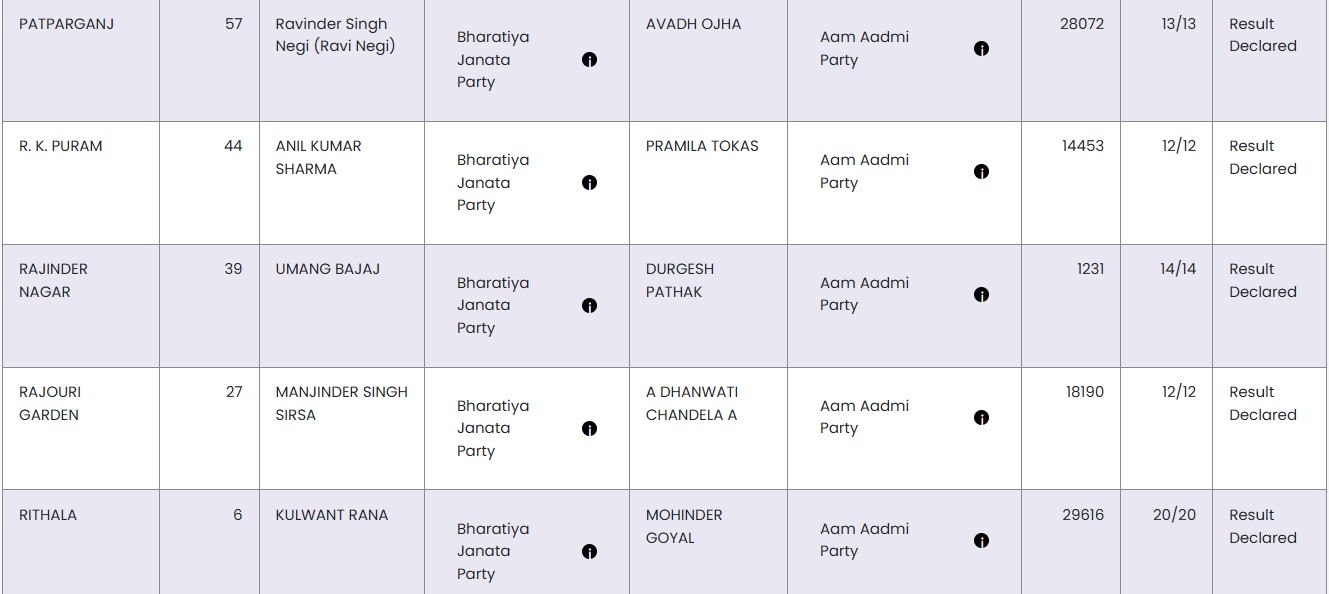Click info icon for Dhanwati Chandela's party
The width and height of the screenshot is (1329, 594).
[982, 418]
